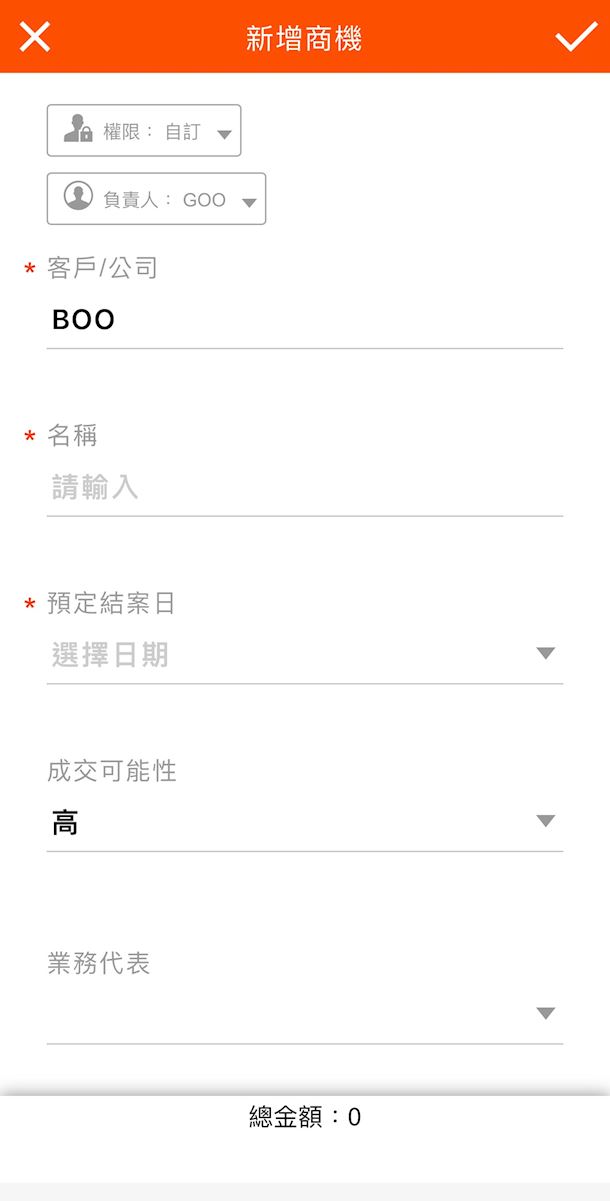Viewport: 610px width, 1201px height.
Task: Tap the 總金額 total bar
Action: pos(305,1117)
